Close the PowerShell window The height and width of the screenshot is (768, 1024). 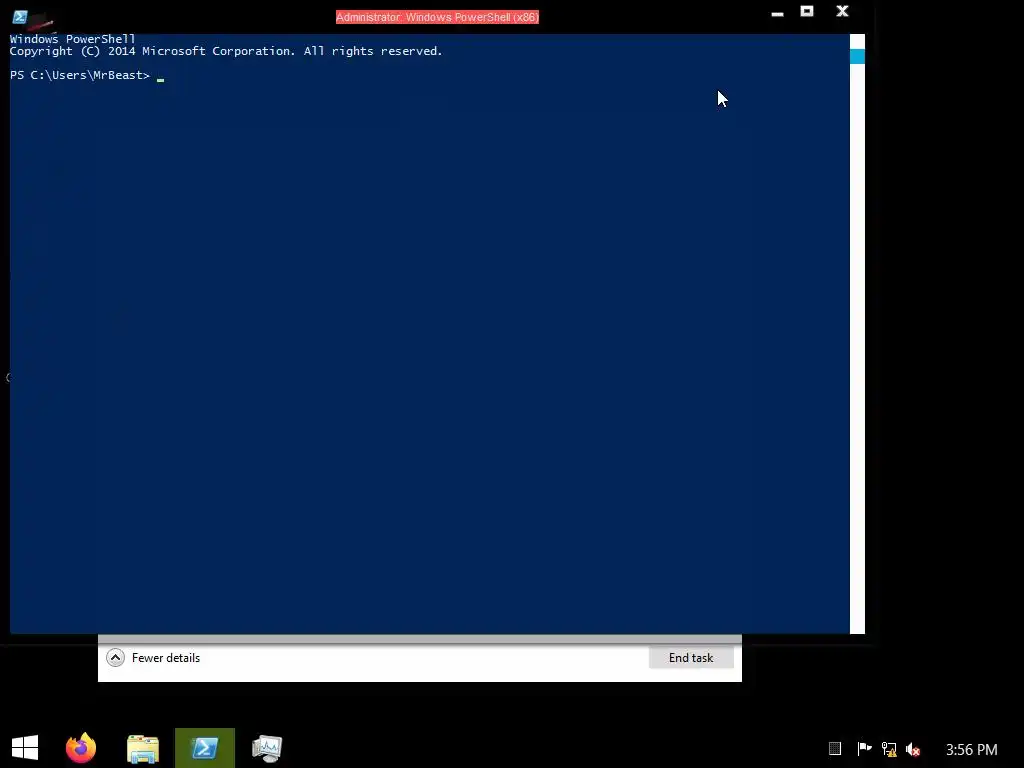842,11
